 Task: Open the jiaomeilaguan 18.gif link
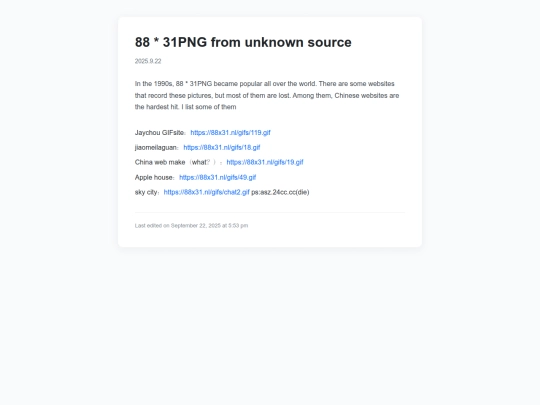click(x=222, y=147)
